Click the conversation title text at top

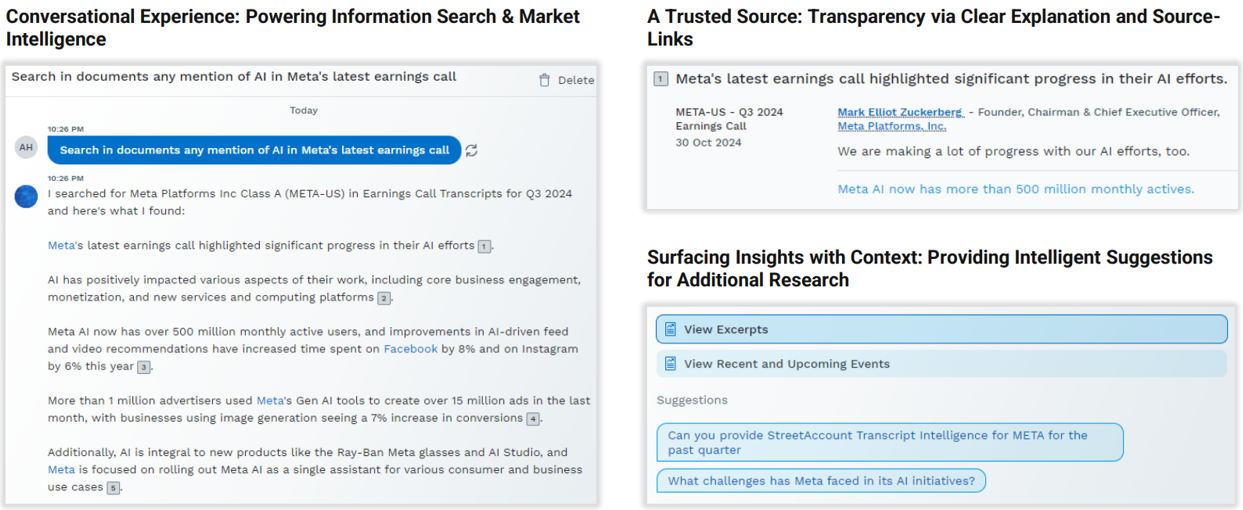coord(234,77)
